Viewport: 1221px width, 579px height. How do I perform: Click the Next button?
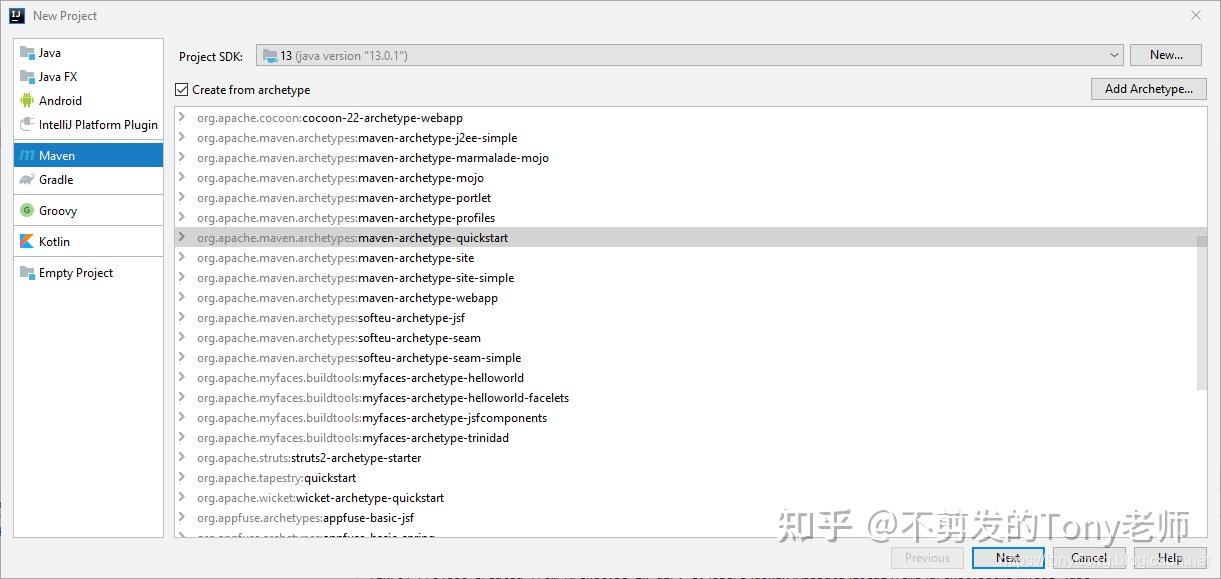pos(1008,557)
